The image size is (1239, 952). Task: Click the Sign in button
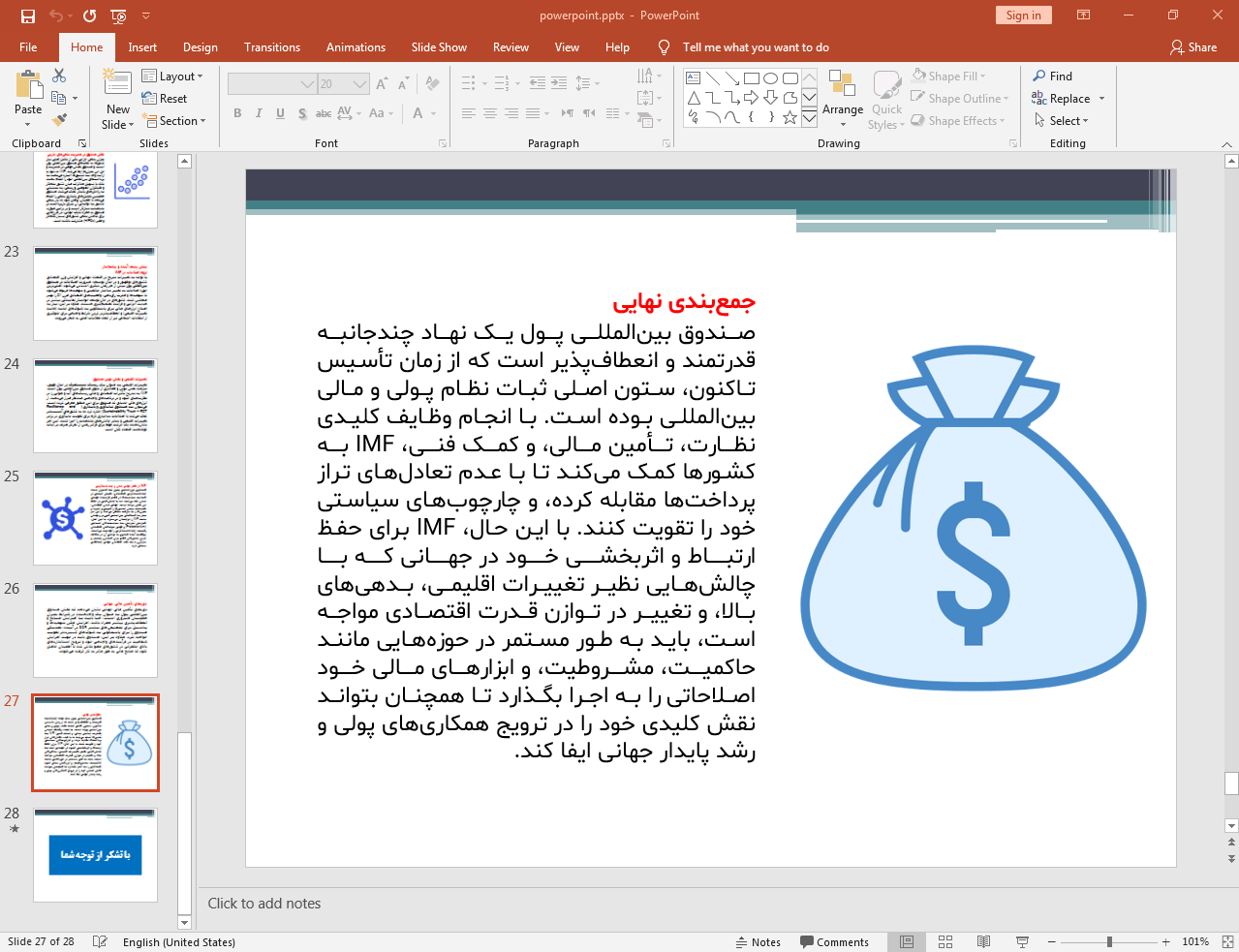pos(1023,15)
